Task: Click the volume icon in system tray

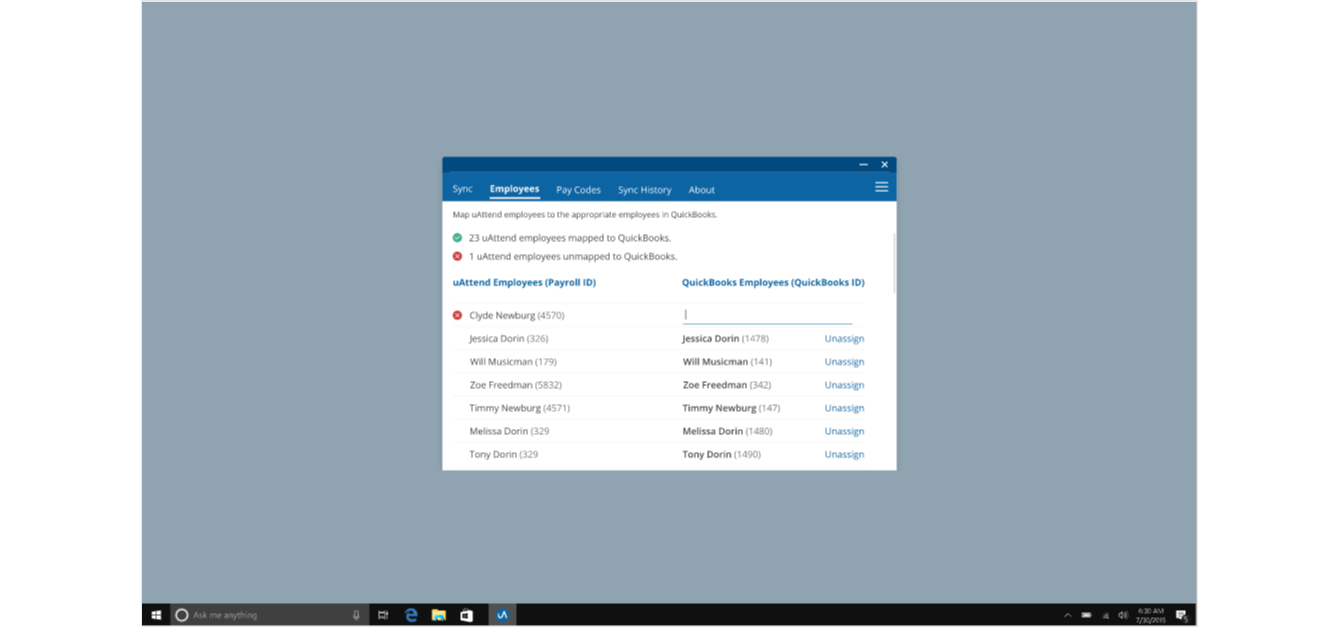Action: coord(1123,615)
